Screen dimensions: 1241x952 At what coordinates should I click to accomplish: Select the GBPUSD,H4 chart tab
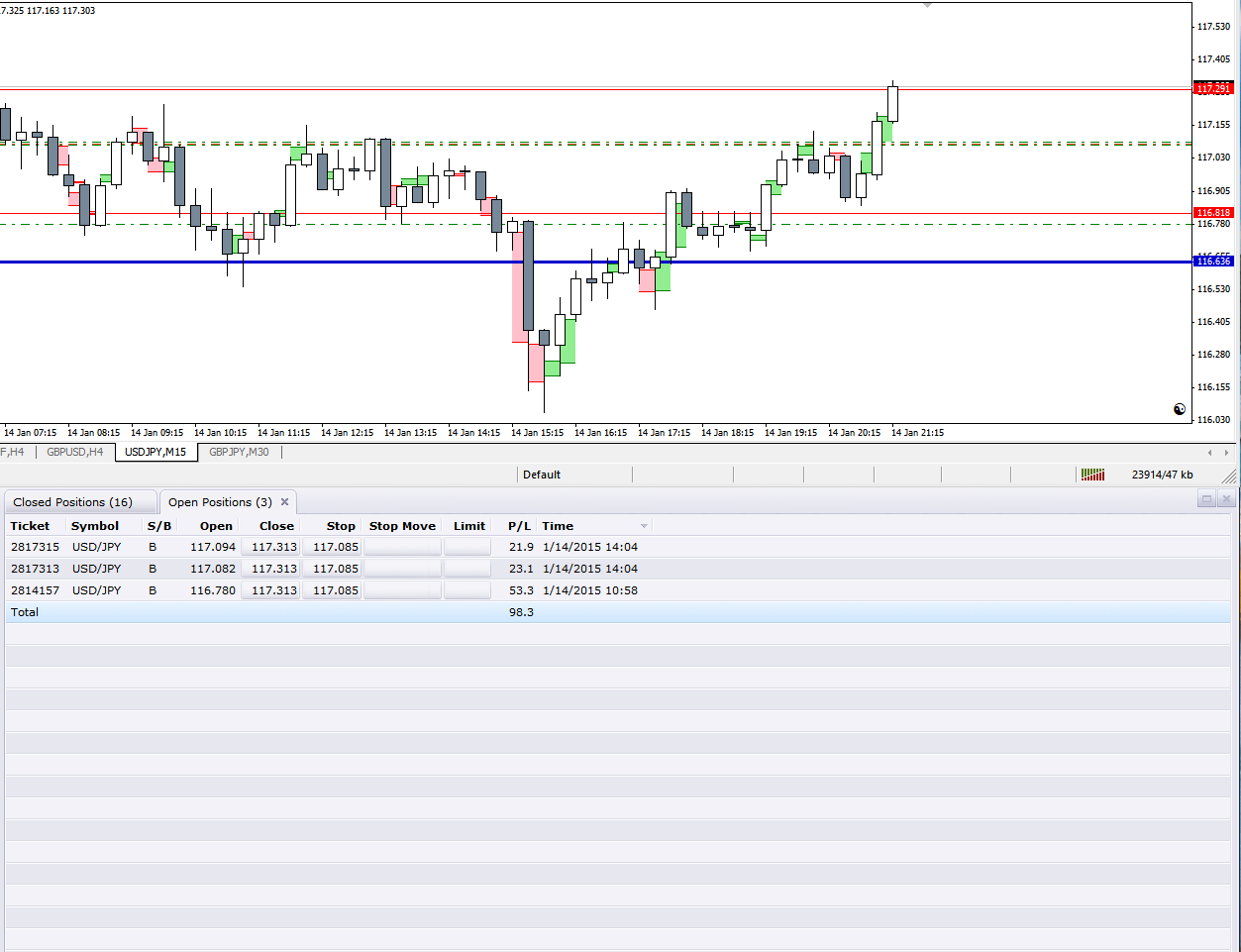coord(74,452)
